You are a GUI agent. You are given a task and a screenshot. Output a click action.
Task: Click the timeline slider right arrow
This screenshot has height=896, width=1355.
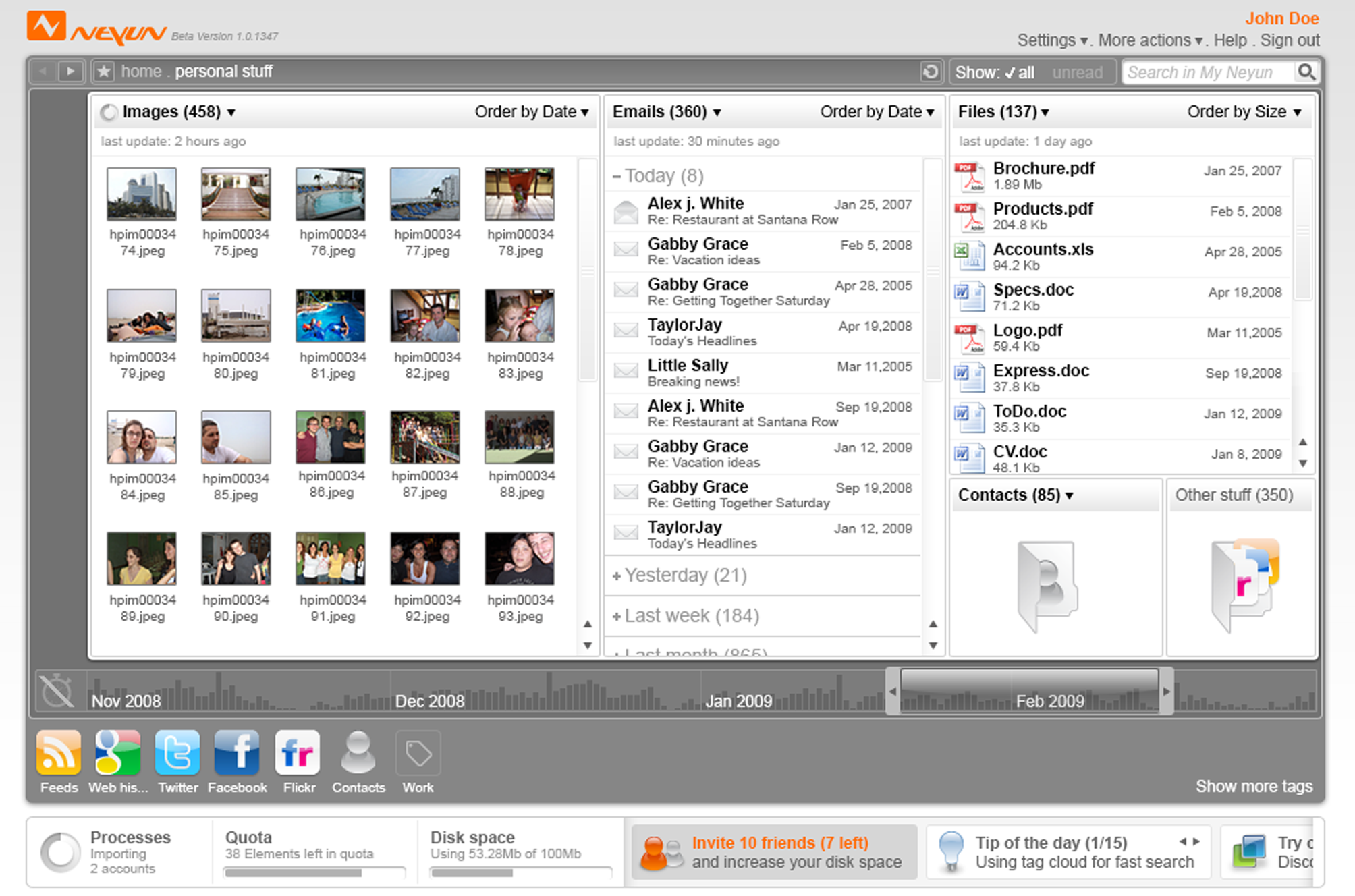1166,692
